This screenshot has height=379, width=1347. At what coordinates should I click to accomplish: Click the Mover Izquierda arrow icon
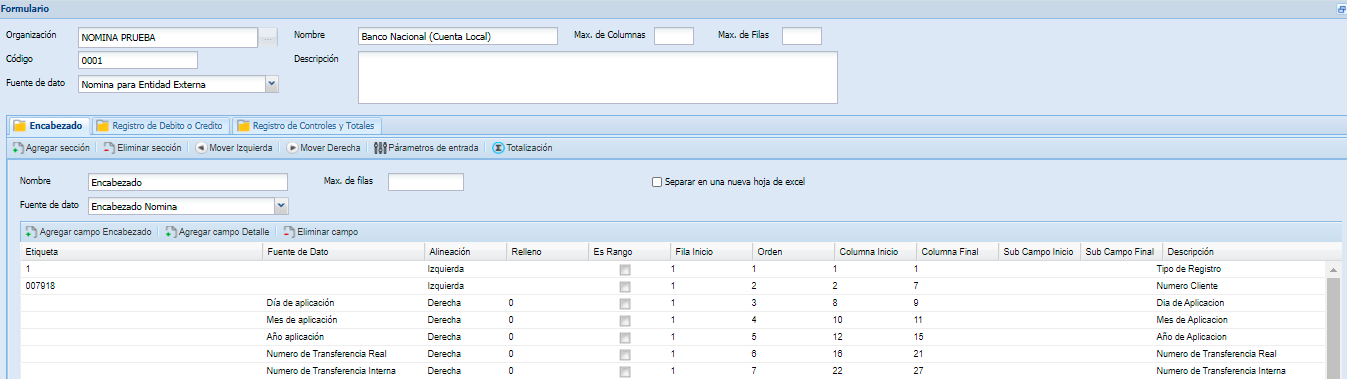click(x=201, y=148)
